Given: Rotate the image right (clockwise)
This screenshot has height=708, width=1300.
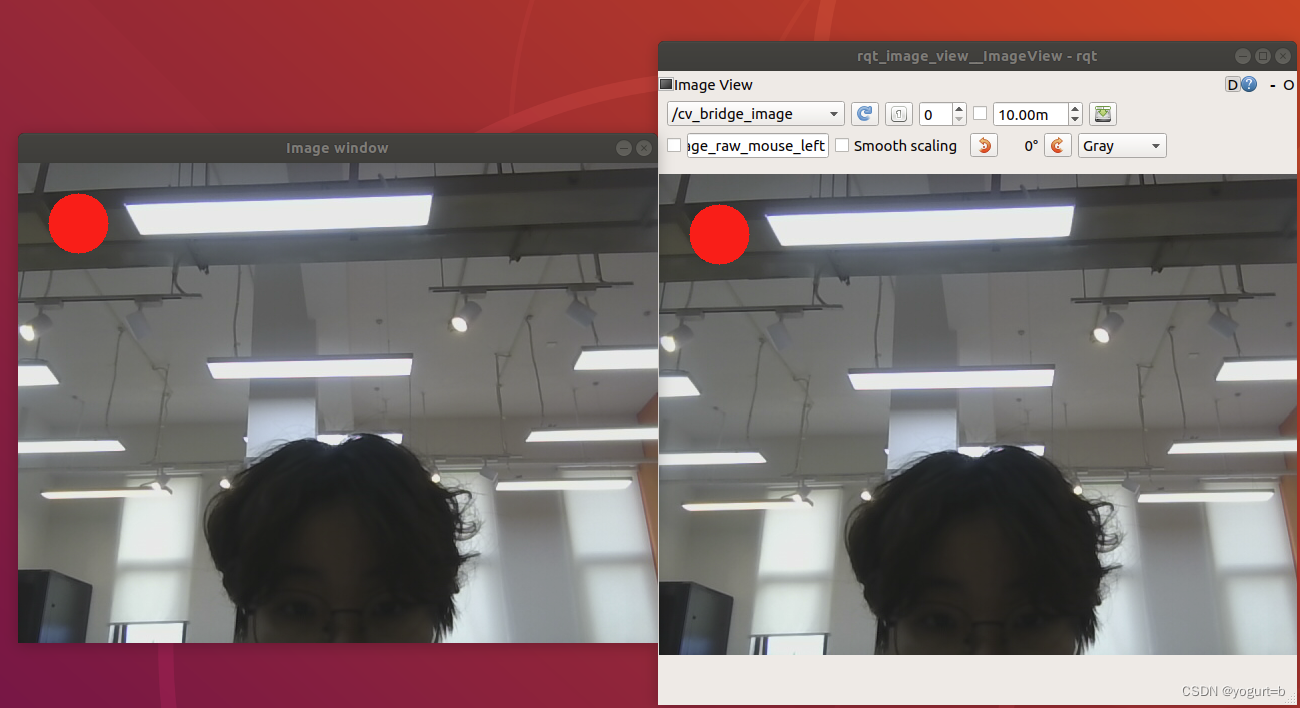Looking at the screenshot, I should [1058, 145].
